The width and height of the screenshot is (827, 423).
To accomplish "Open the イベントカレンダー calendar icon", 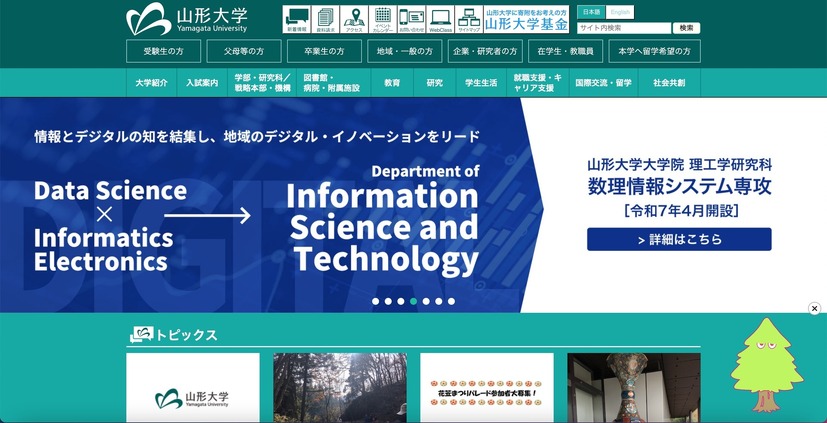I will tap(383, 19).
